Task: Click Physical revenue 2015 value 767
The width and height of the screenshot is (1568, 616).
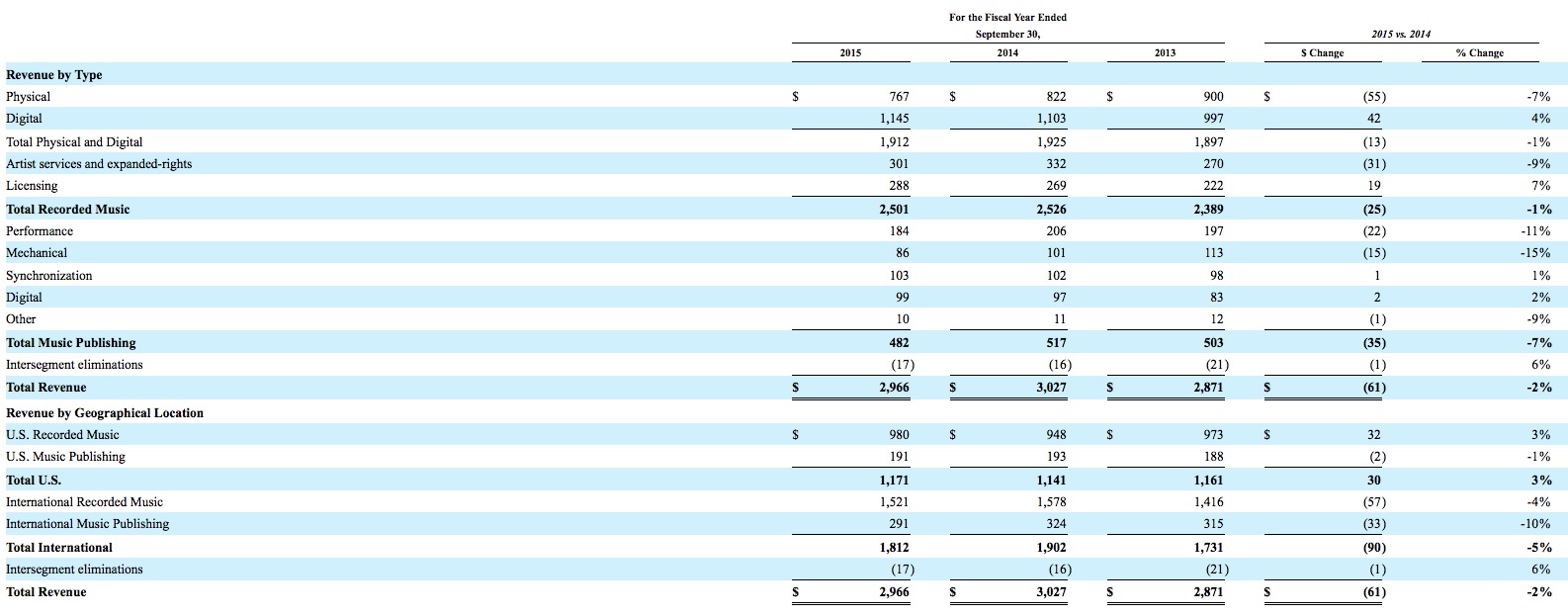Action: point(898,97)
